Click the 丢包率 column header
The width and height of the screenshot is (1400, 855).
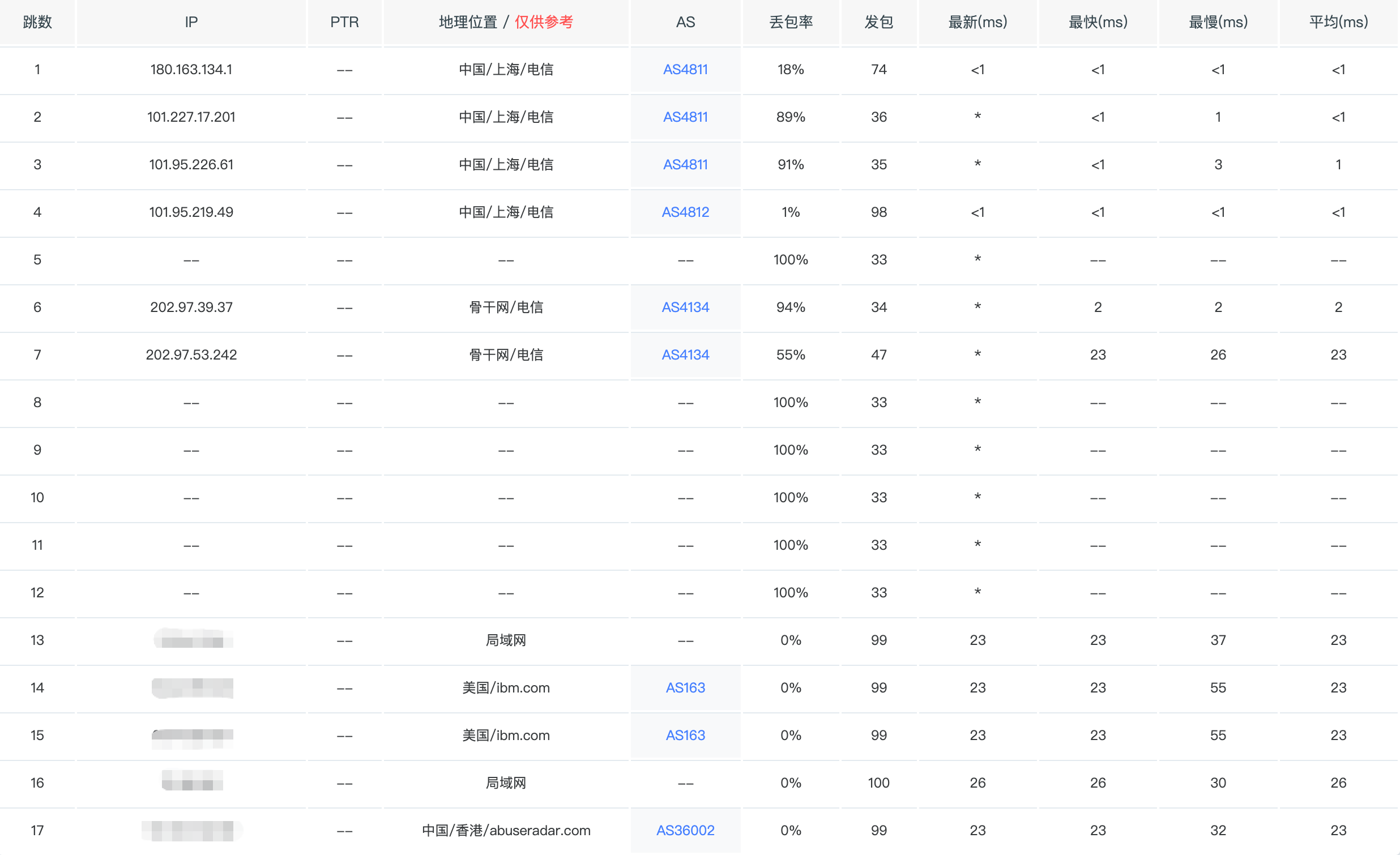792,22
